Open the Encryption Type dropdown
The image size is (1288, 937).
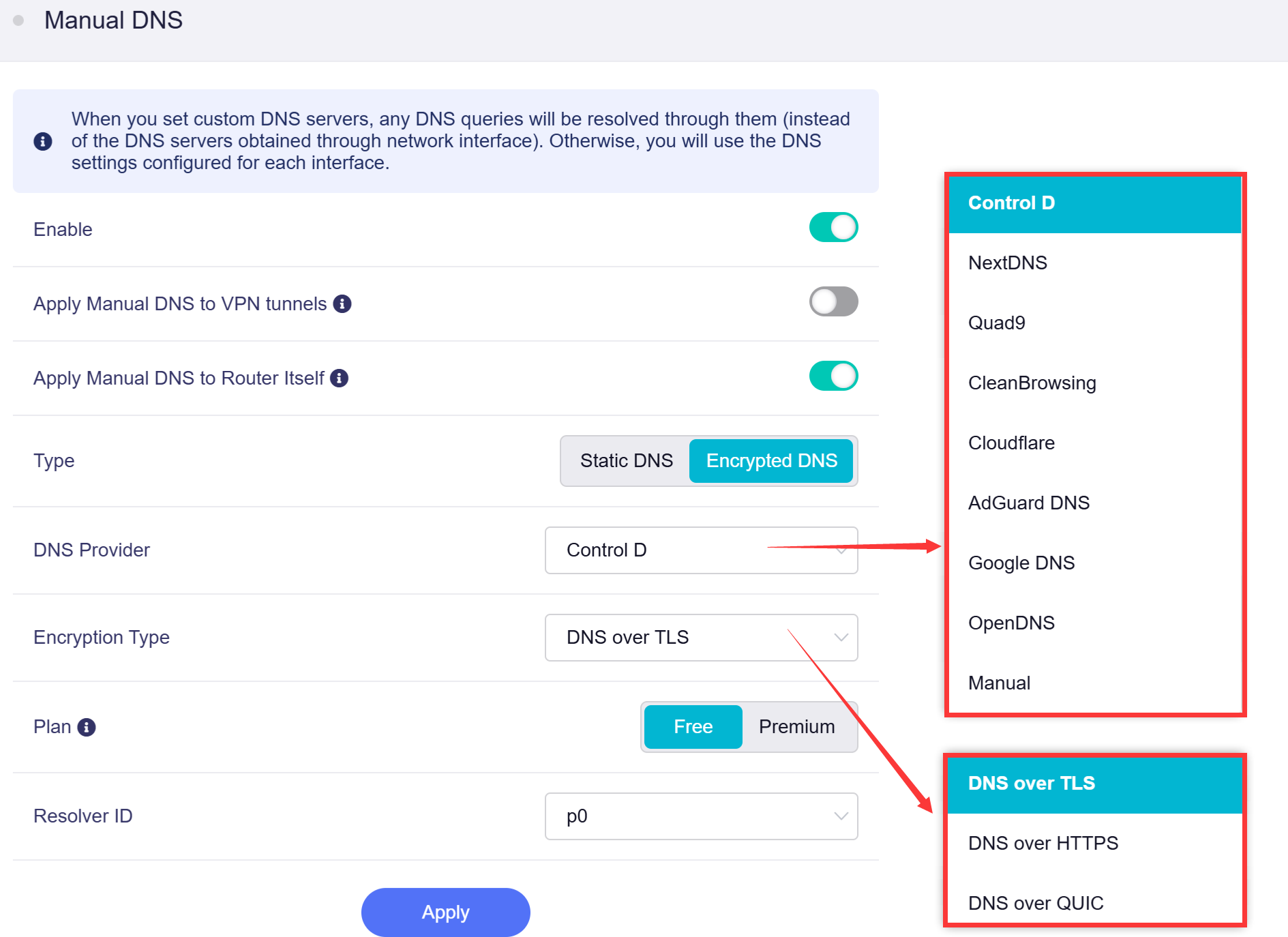[x=701, y=638]
